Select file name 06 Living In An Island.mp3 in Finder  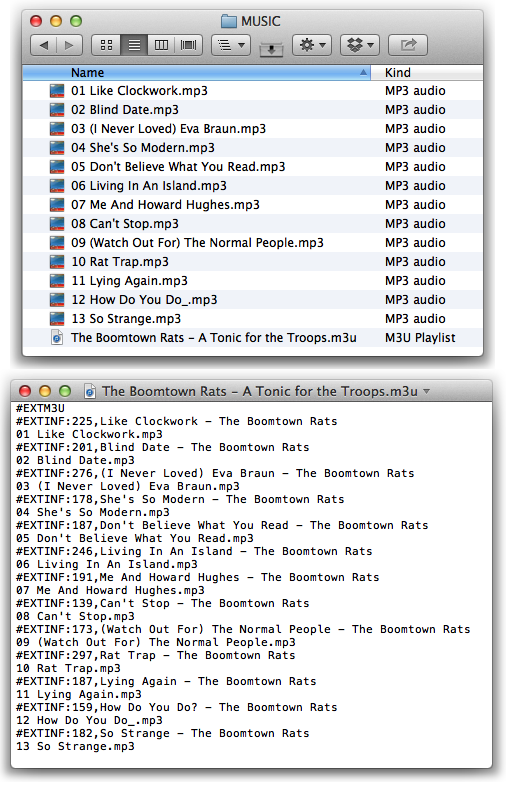click(149, 186)
